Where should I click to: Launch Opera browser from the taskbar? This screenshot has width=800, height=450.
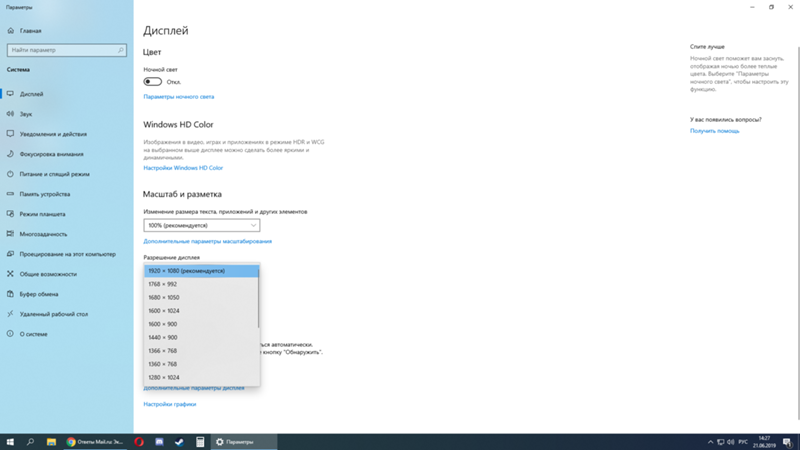(139, 442)
